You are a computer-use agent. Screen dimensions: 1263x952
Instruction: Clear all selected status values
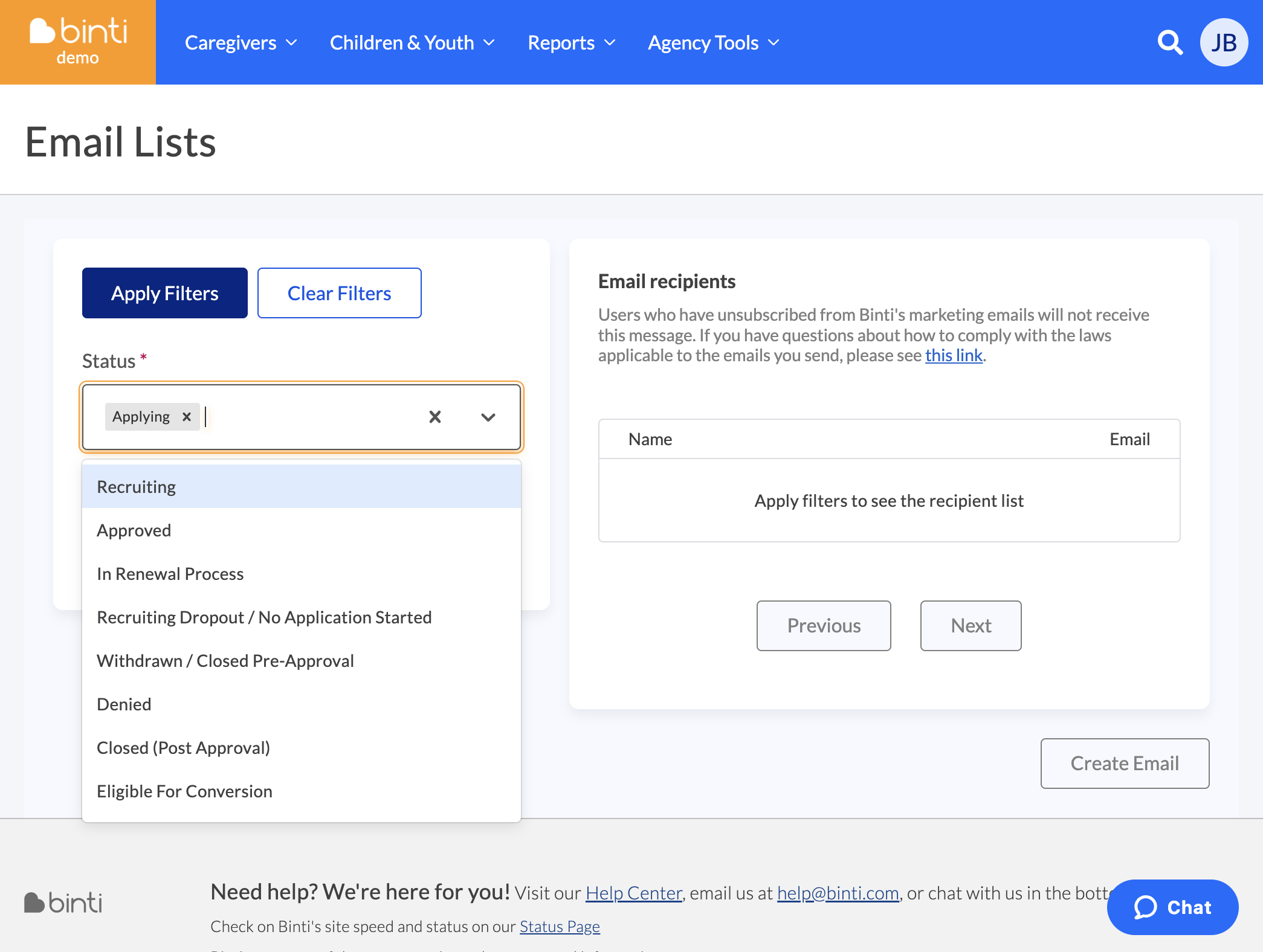click(435, 417)
